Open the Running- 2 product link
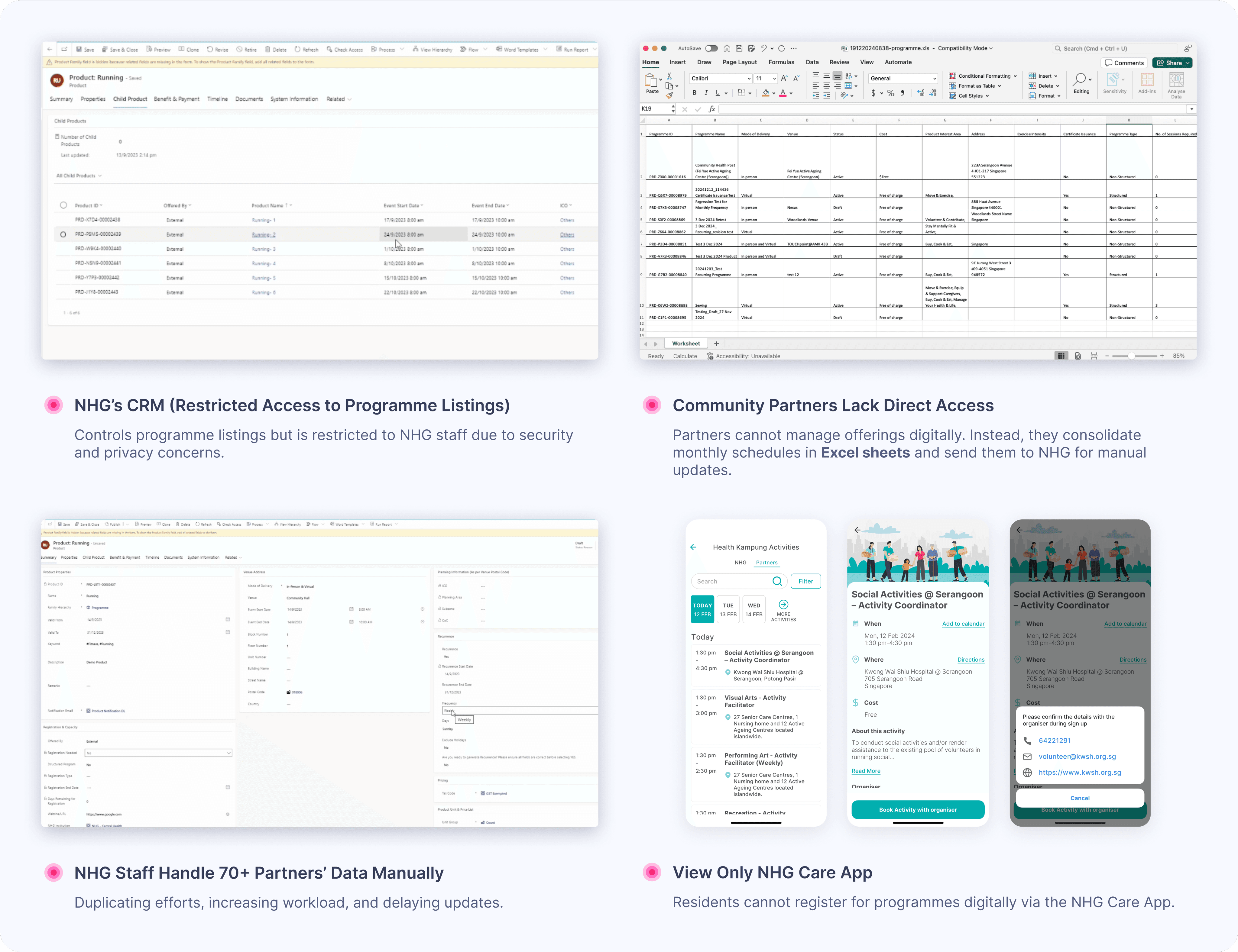 [x=264, y=234]
